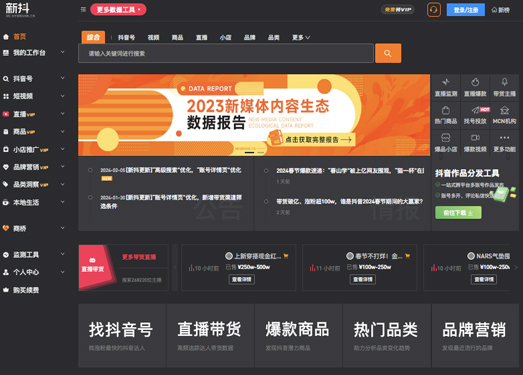Focus the keyword search input field

(x=226, y=53)
